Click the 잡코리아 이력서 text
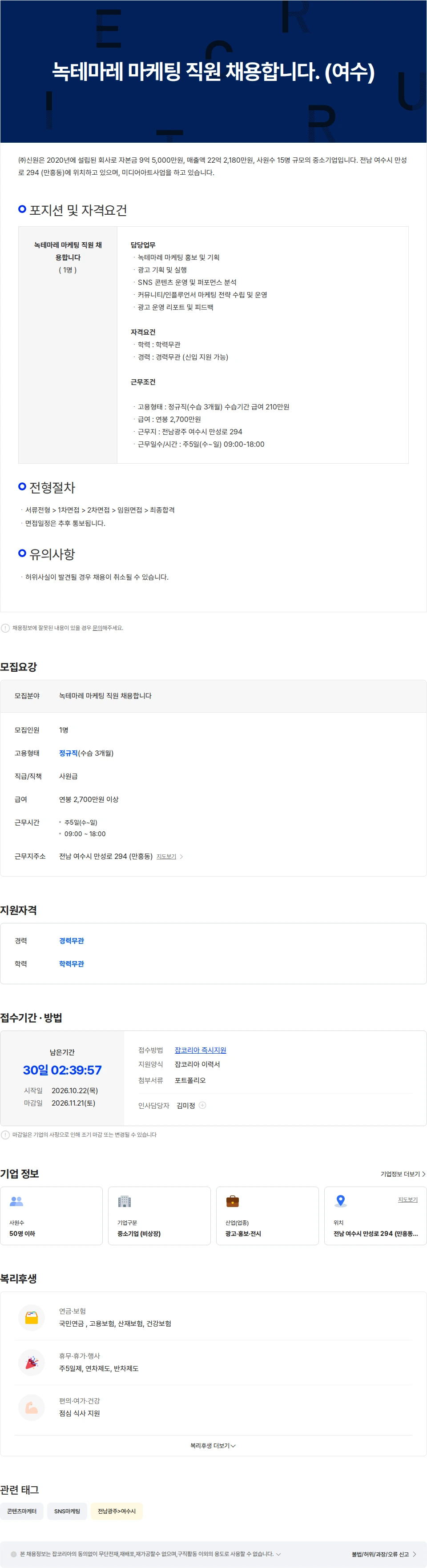 (197, 1064)
